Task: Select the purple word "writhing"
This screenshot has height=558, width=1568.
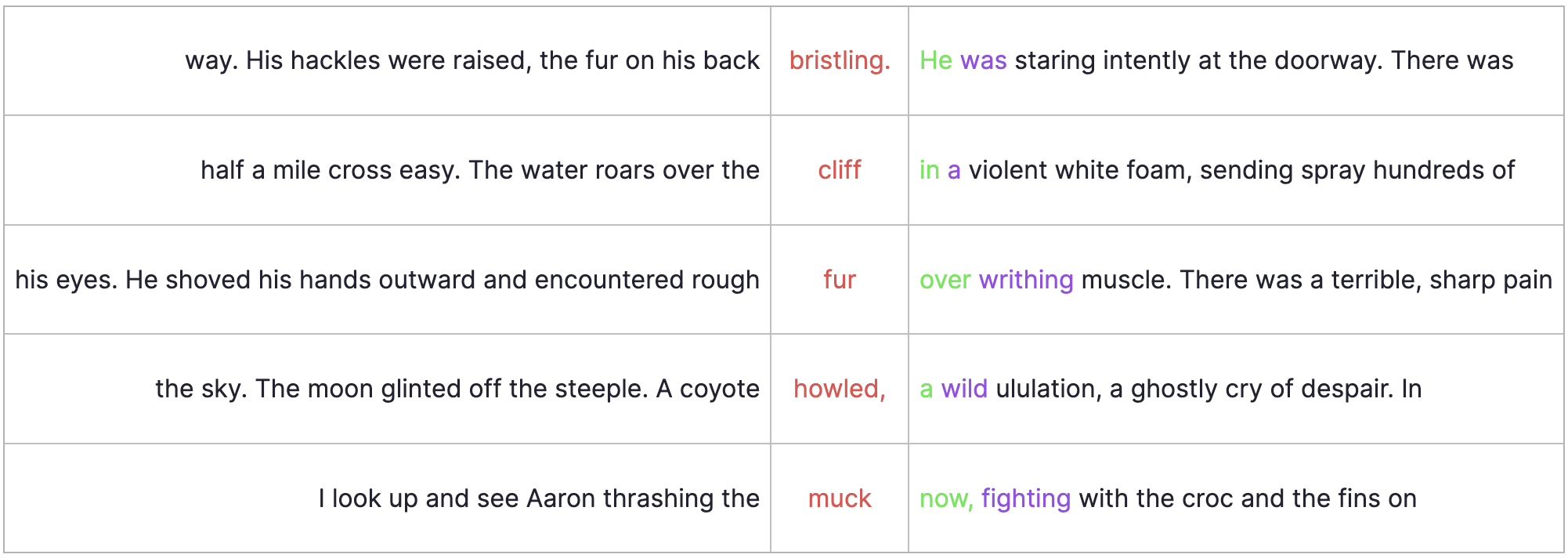Action: (1025, 280)
